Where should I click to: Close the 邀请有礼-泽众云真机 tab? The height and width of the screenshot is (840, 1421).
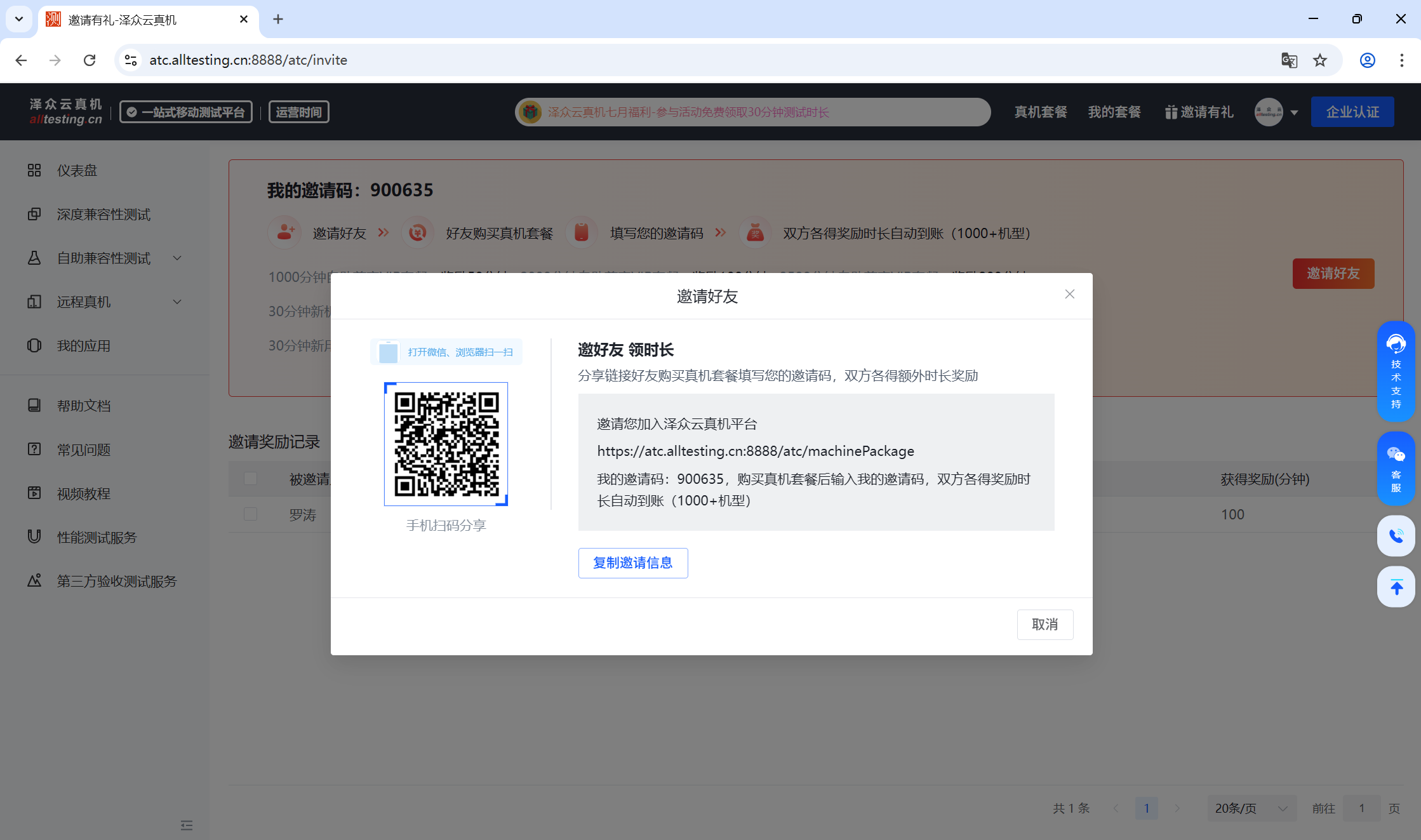(x=244, y=19)
